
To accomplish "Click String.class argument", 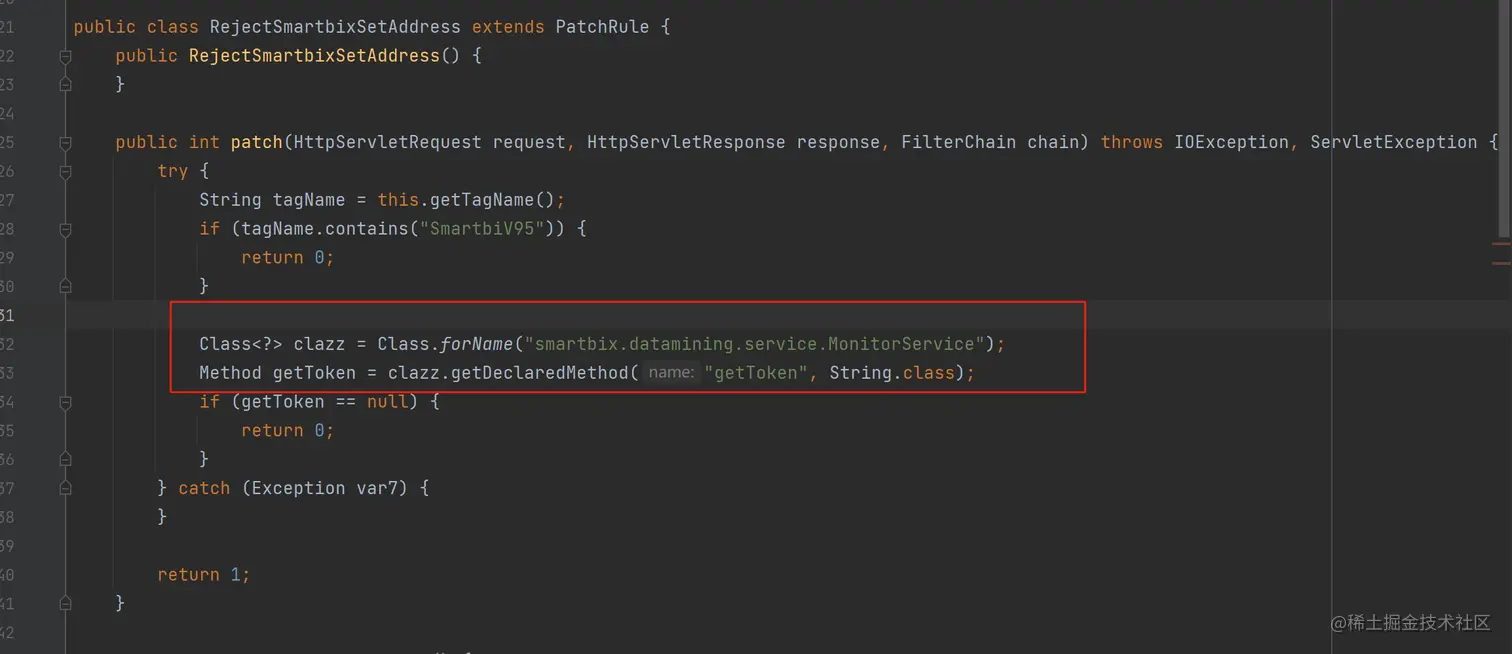I will point(892,373).
